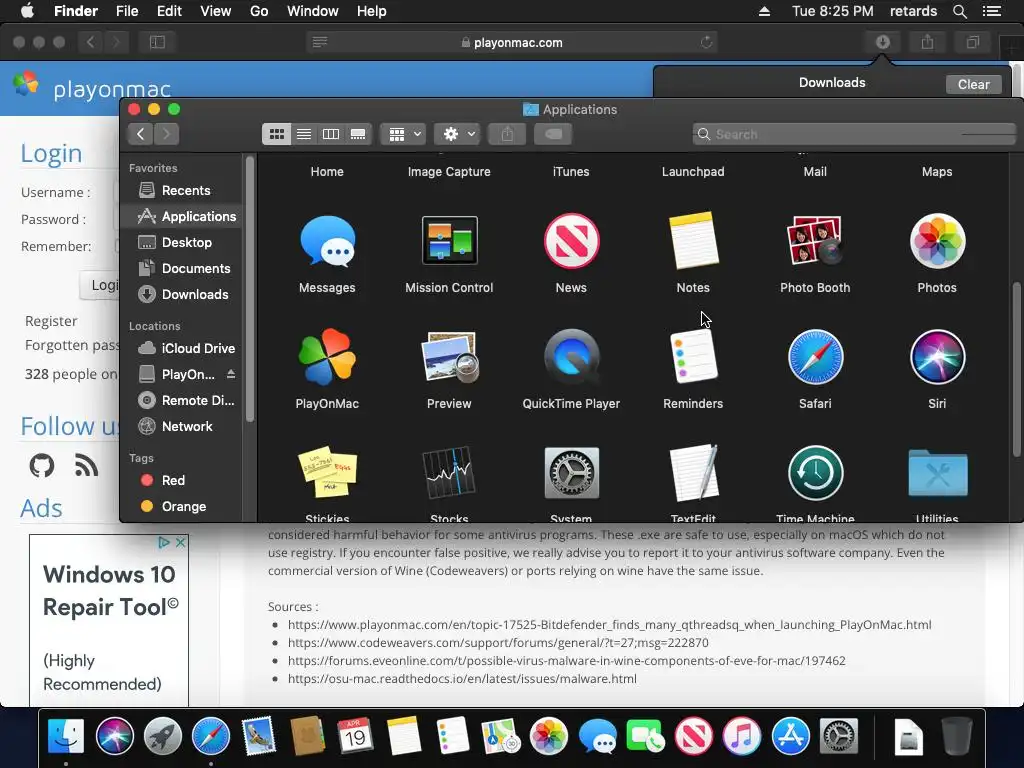1024x768 pixels.
Task: Open the PlayOnMac application icon
Action: (327, 357)
